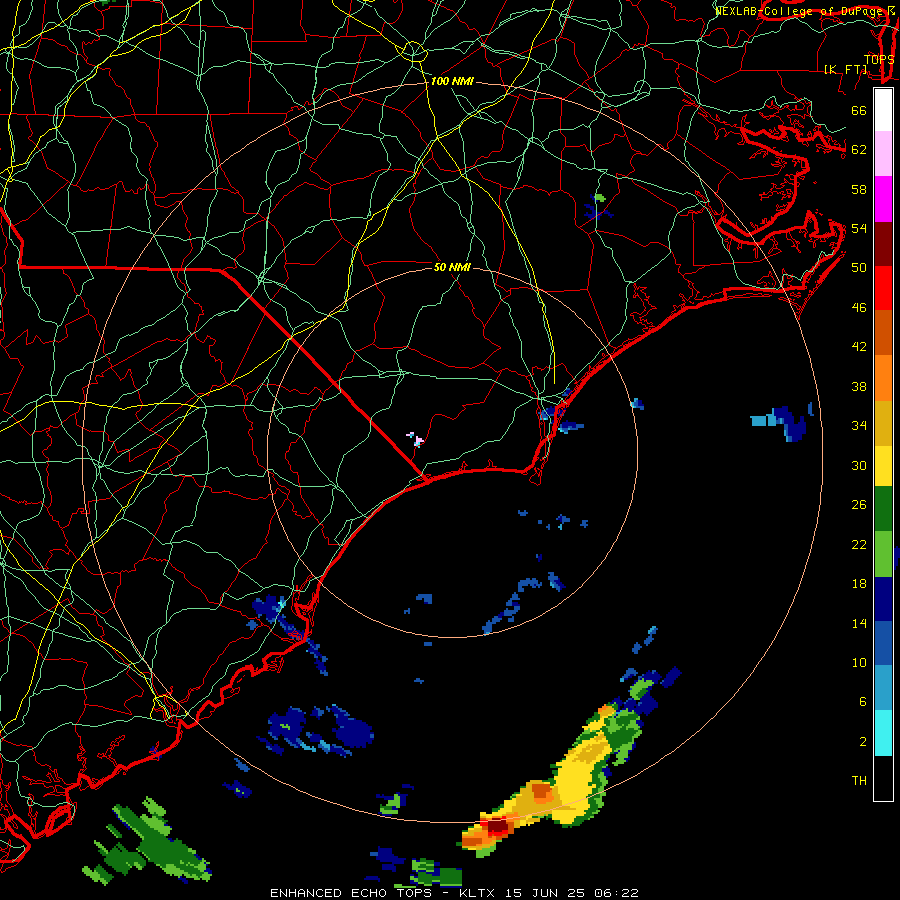
Task: Click the yellow 34 kft legend swatch
Action: coord(883,465)
